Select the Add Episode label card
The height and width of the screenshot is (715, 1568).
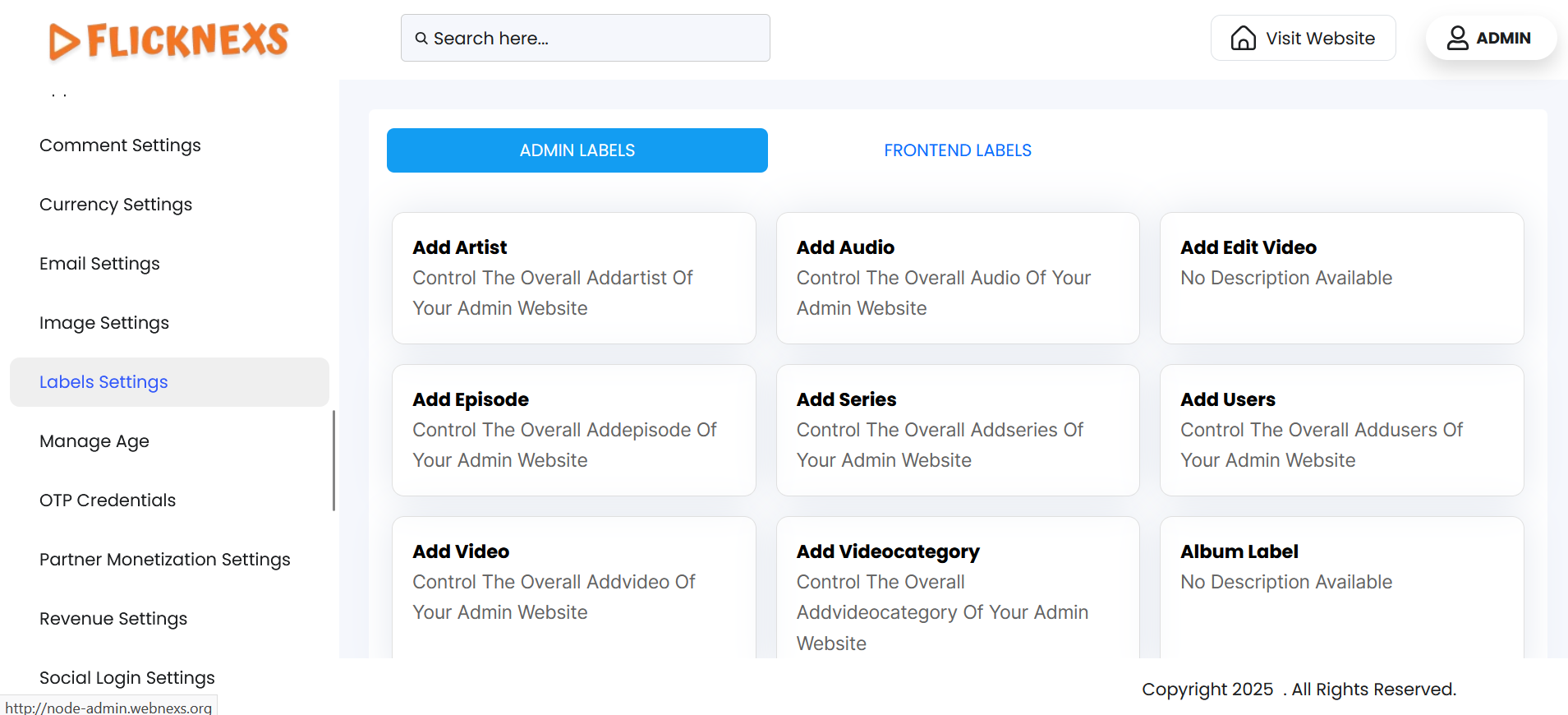pyautogui.click(x=573, y=430)
